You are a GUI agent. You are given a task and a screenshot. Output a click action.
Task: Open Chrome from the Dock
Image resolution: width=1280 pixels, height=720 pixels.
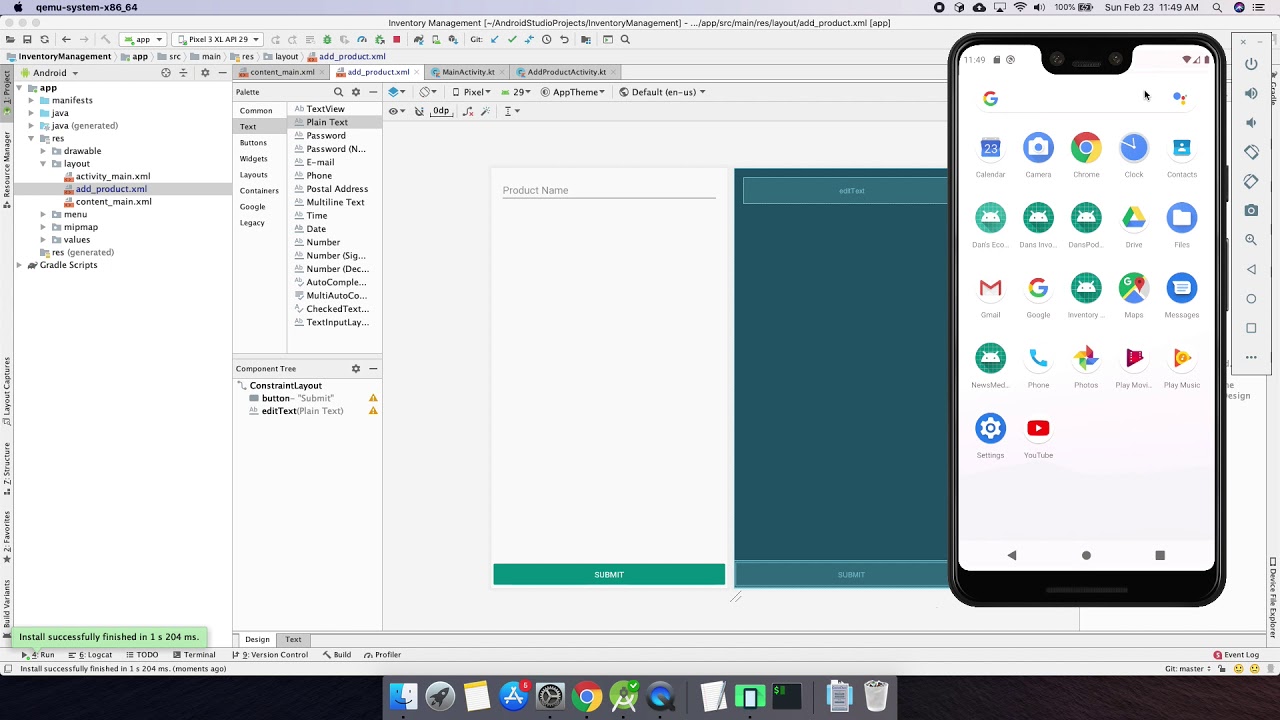[587, 696]
